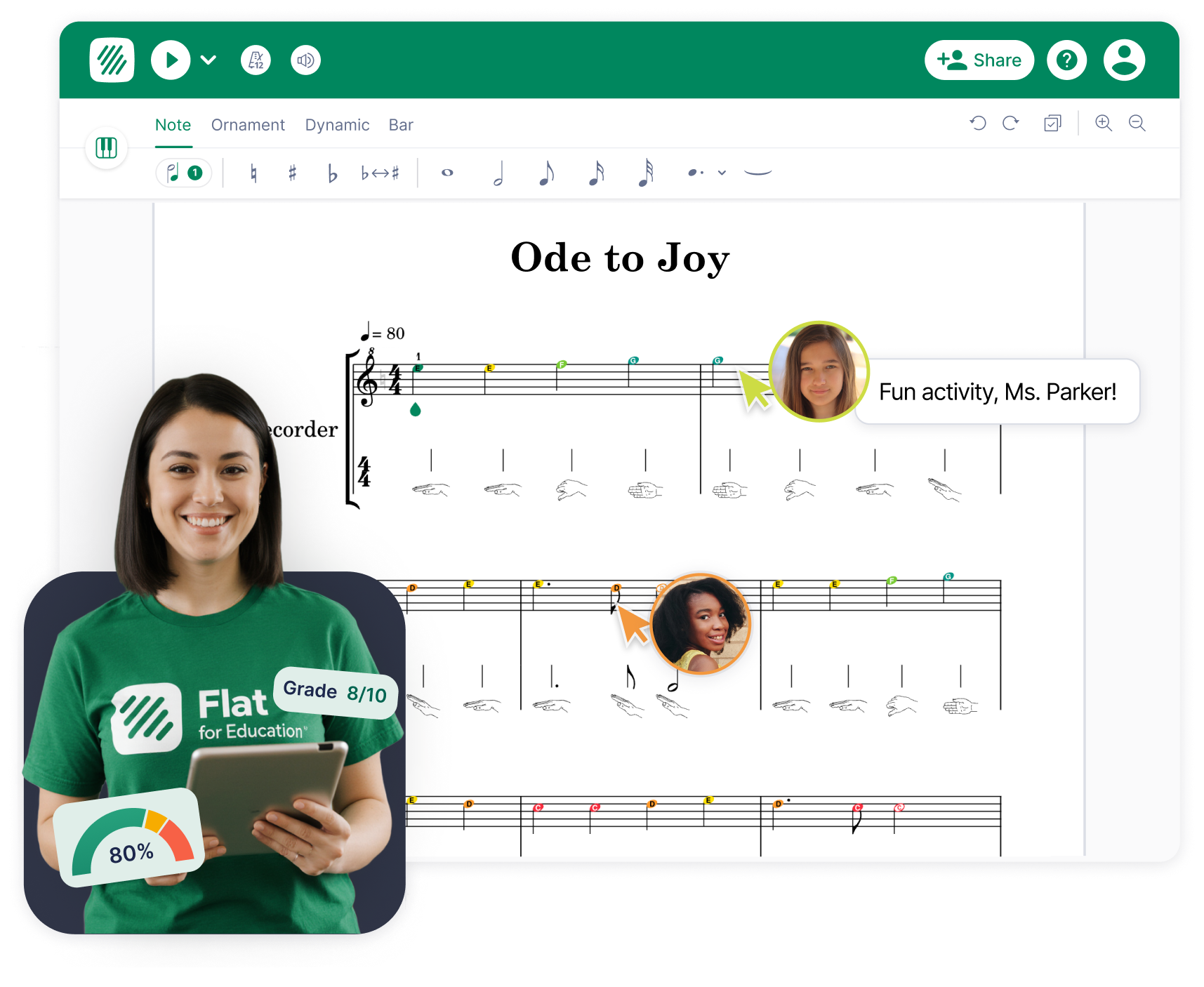
Task: Zoom in on the score
Action: (x=1104, y=124)
